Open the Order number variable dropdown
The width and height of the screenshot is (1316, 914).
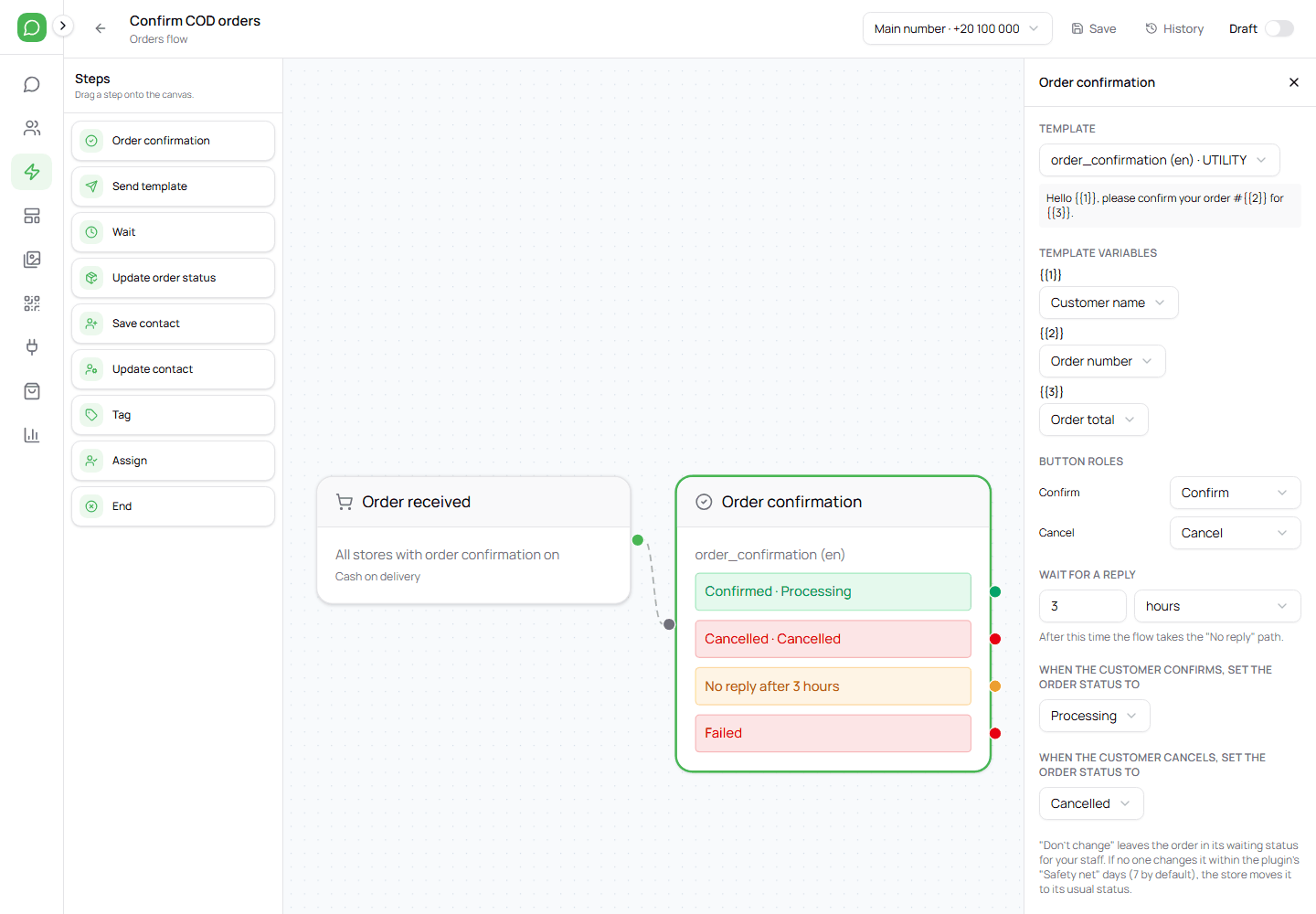tap(1102, 361)
